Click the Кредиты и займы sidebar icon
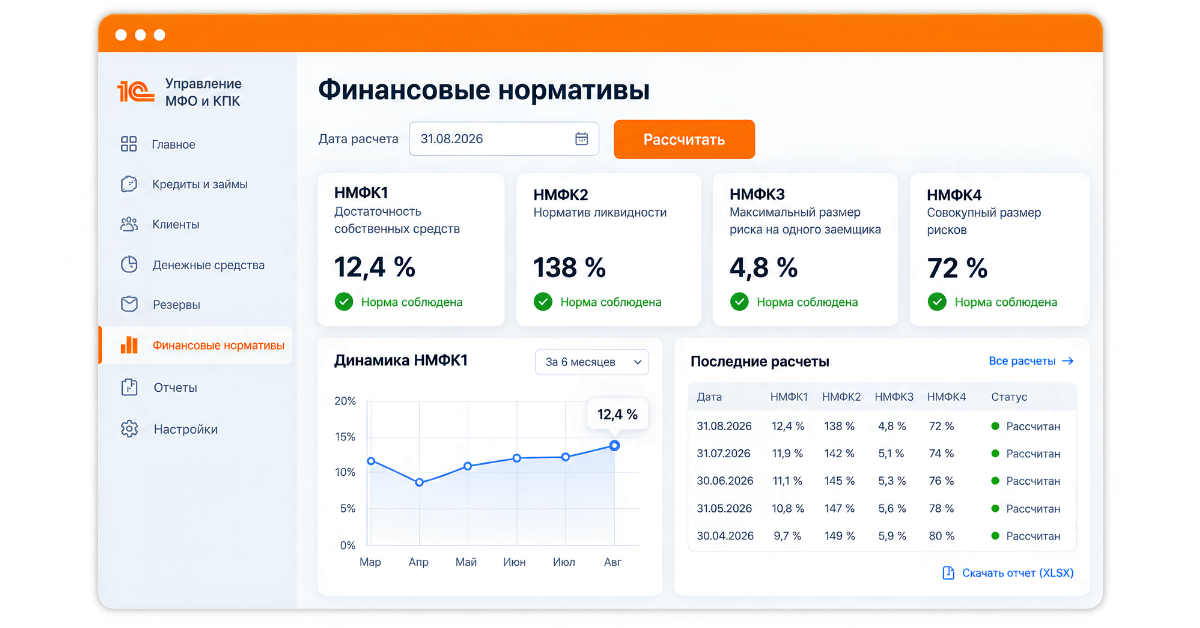The image size is (1200, 628). coord(128,184)
